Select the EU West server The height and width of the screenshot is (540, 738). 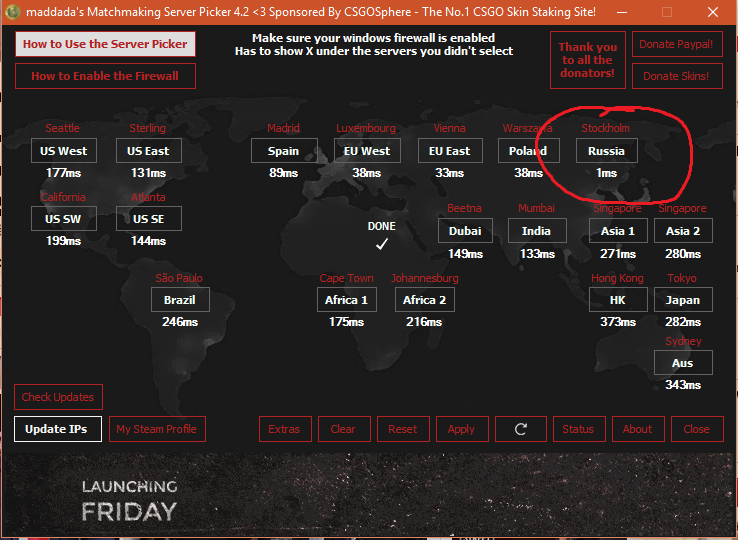tap(367, 151)
